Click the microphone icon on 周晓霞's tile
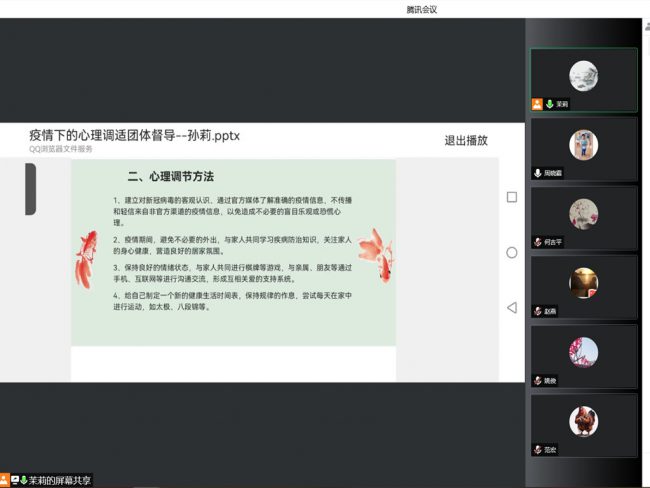The width and height of the screenshot is (650, 488). pyautogui.click(x=538, y=173)
